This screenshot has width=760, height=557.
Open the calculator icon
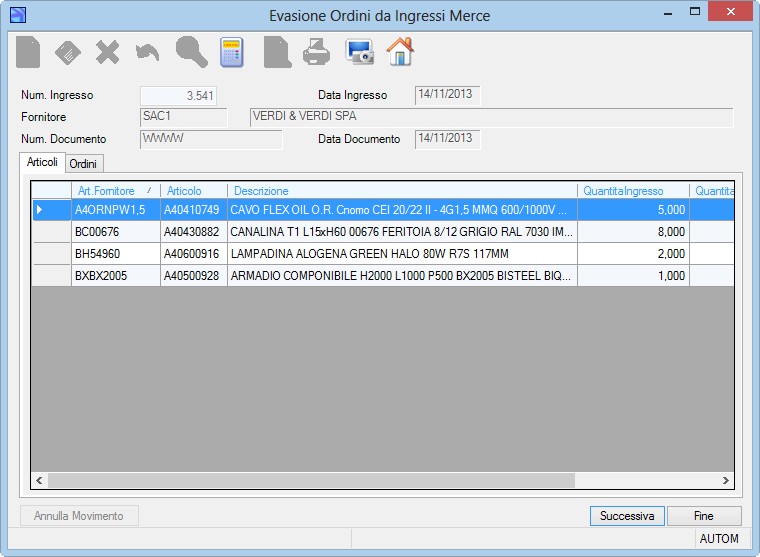click(232, 52)
